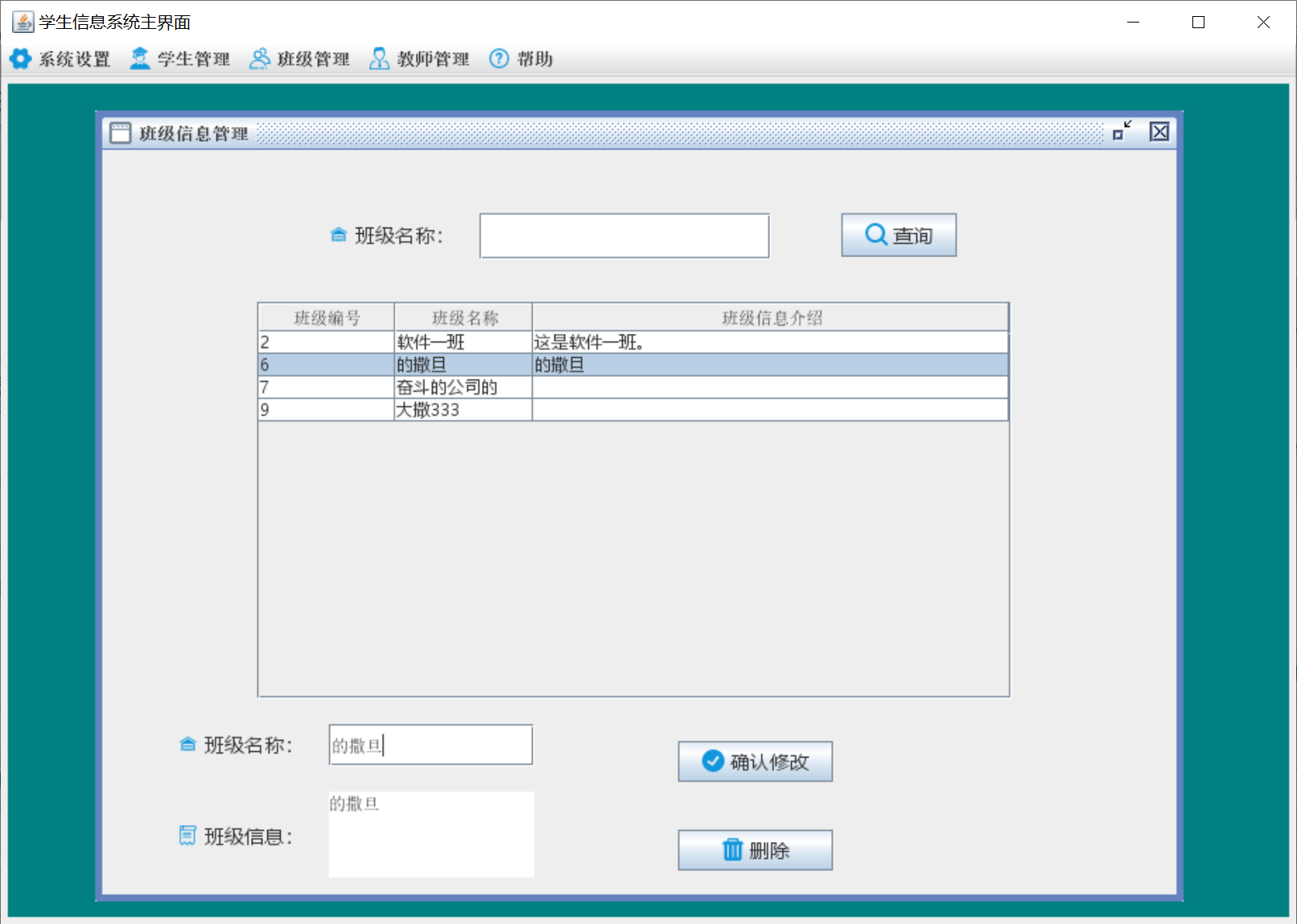Click the 的撒旦 cell in 班级信息介绍 column
The image size is (1297, 924).
point(771,365)
